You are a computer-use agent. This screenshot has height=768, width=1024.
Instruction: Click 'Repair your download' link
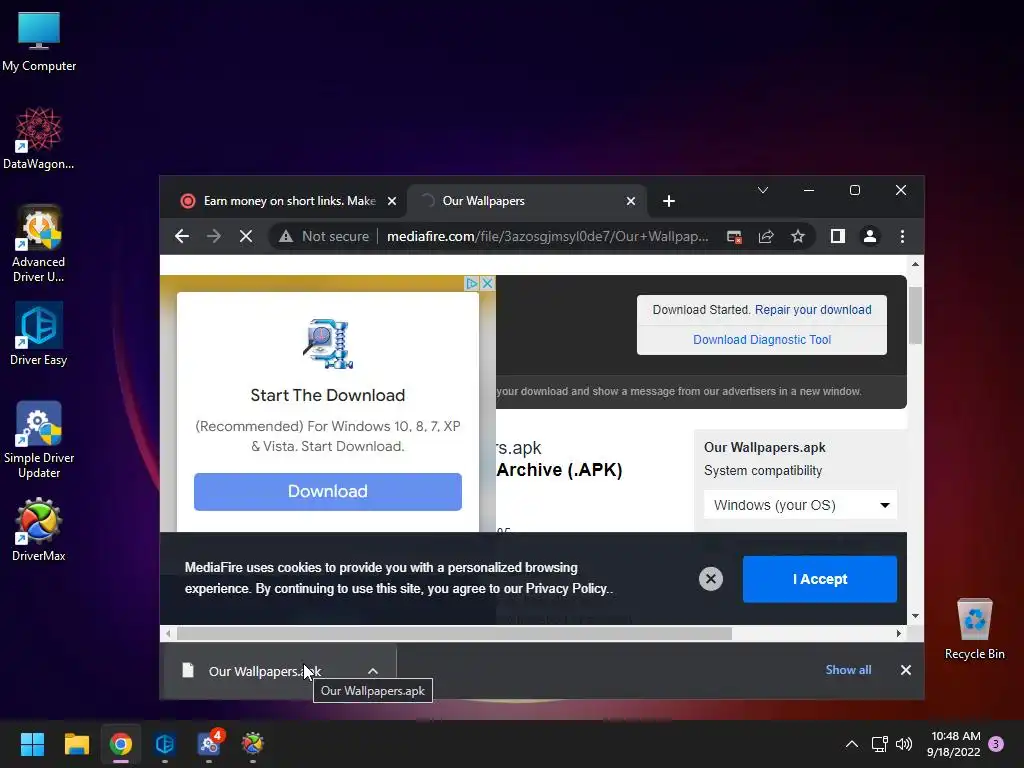tap(813, 310)
